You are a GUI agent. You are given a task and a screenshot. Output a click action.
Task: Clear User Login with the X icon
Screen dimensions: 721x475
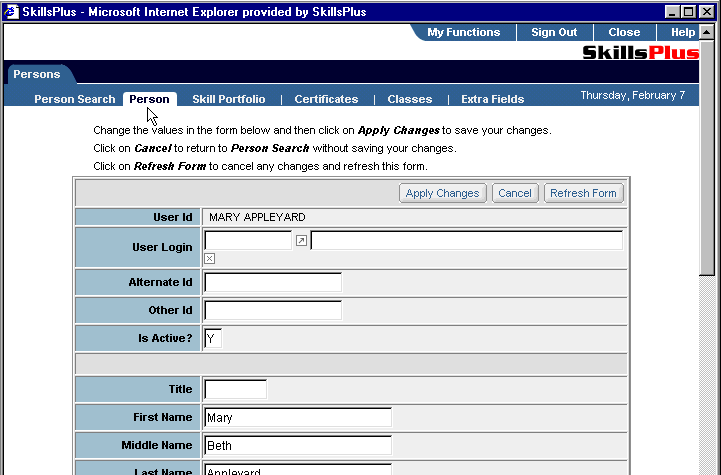tap(209, 258)
